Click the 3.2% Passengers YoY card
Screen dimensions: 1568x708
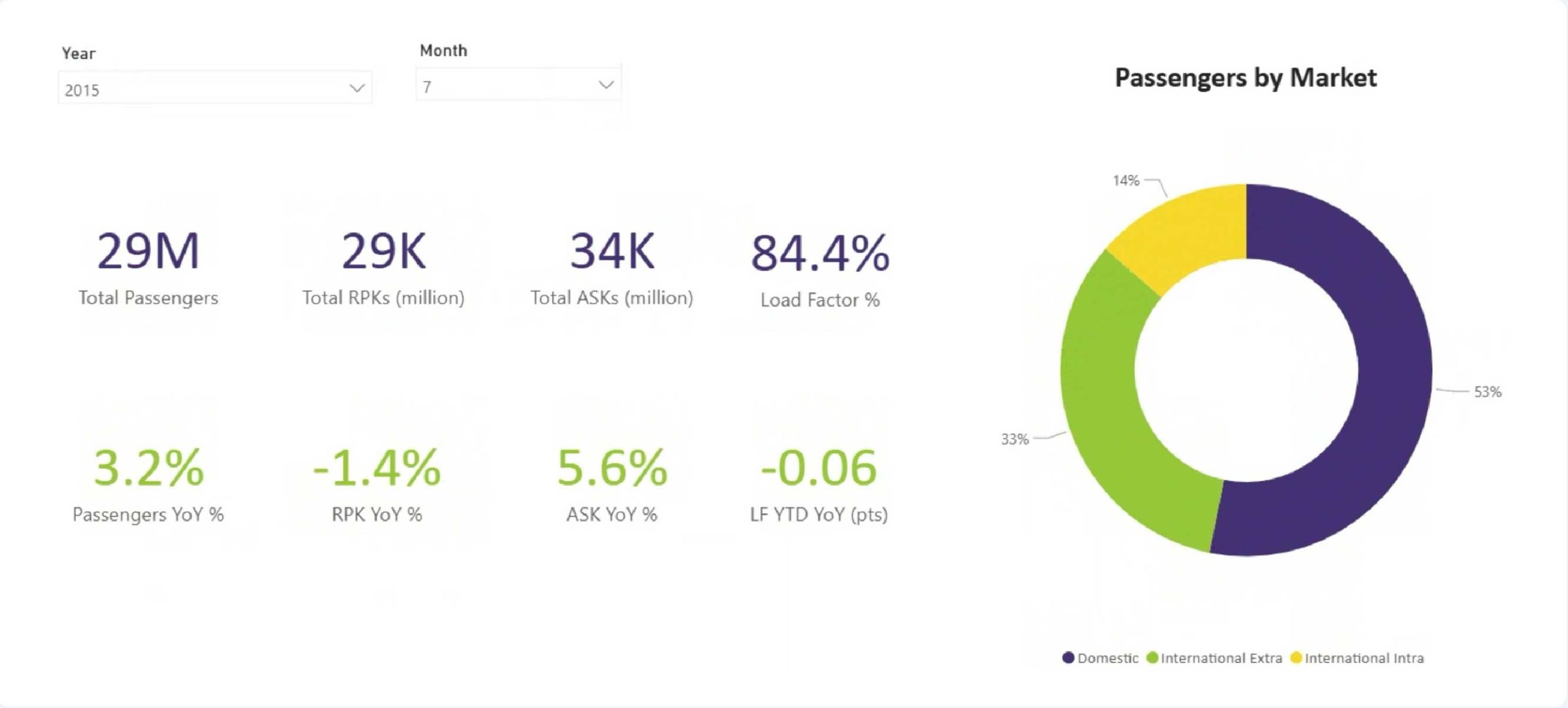point(148,468)
